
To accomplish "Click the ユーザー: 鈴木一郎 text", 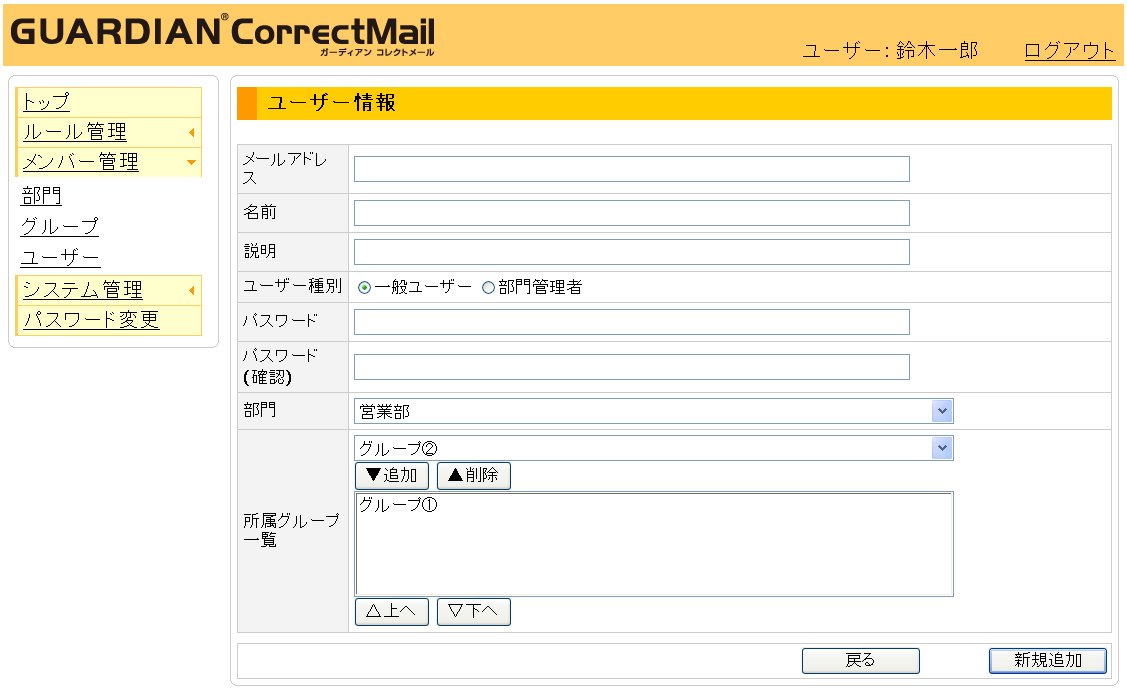I will tap(890, 50).
